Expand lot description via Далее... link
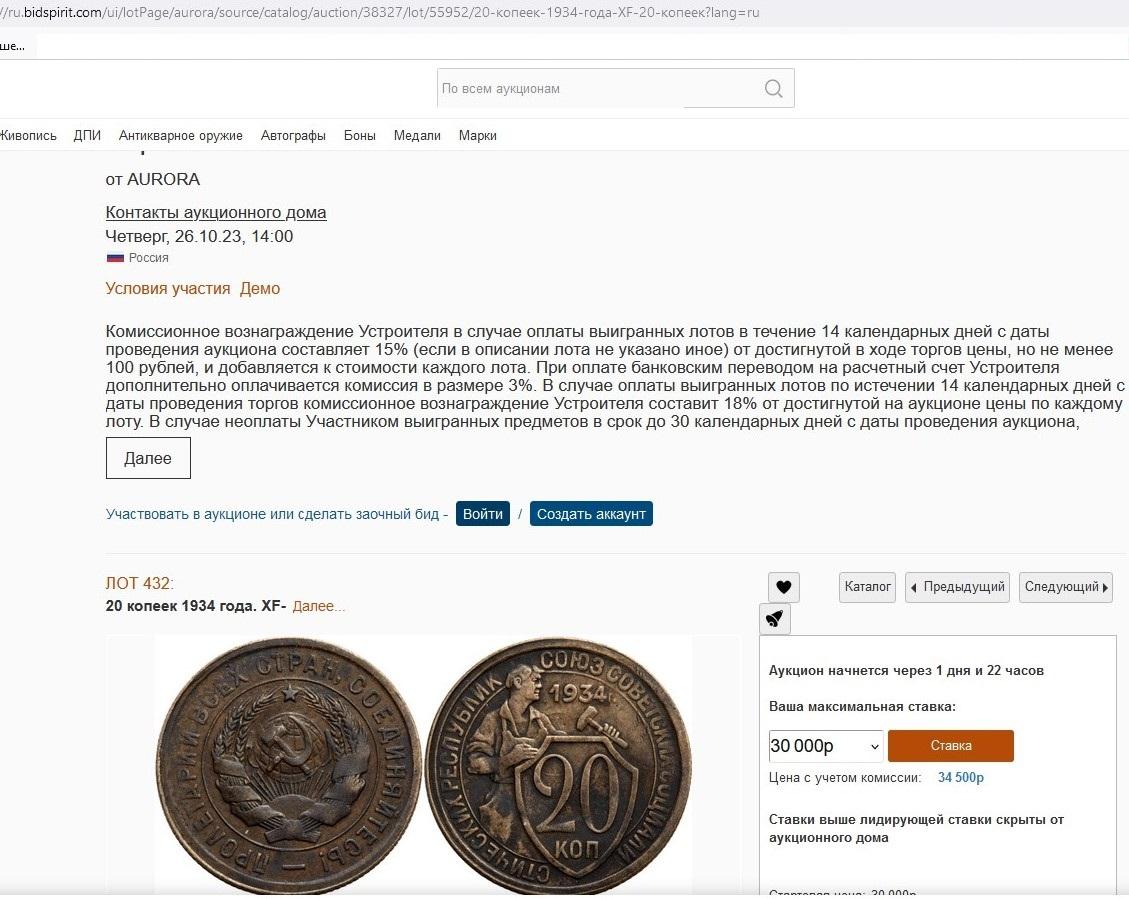 click(319, 606)
